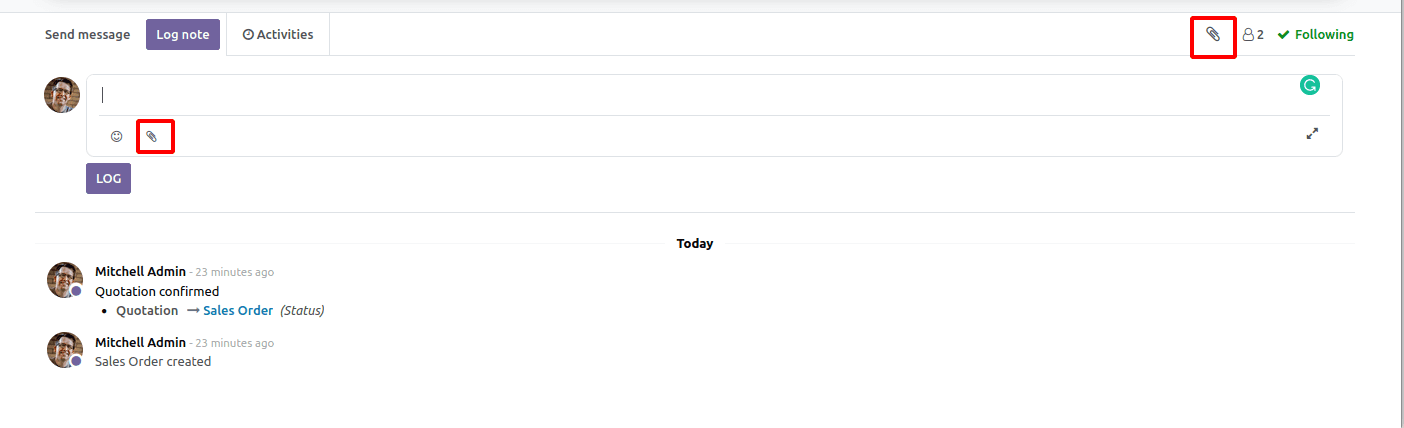View the followers list showing 2 followers

click(x=1253, y=34)
